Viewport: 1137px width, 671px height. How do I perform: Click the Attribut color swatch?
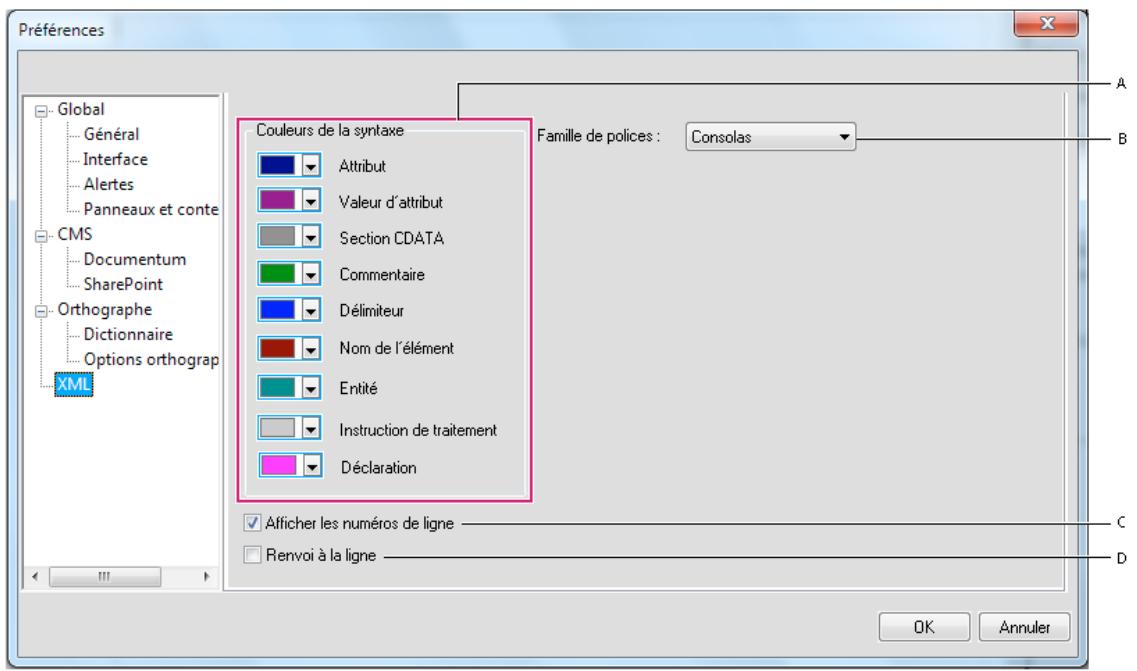click(278, 165)
